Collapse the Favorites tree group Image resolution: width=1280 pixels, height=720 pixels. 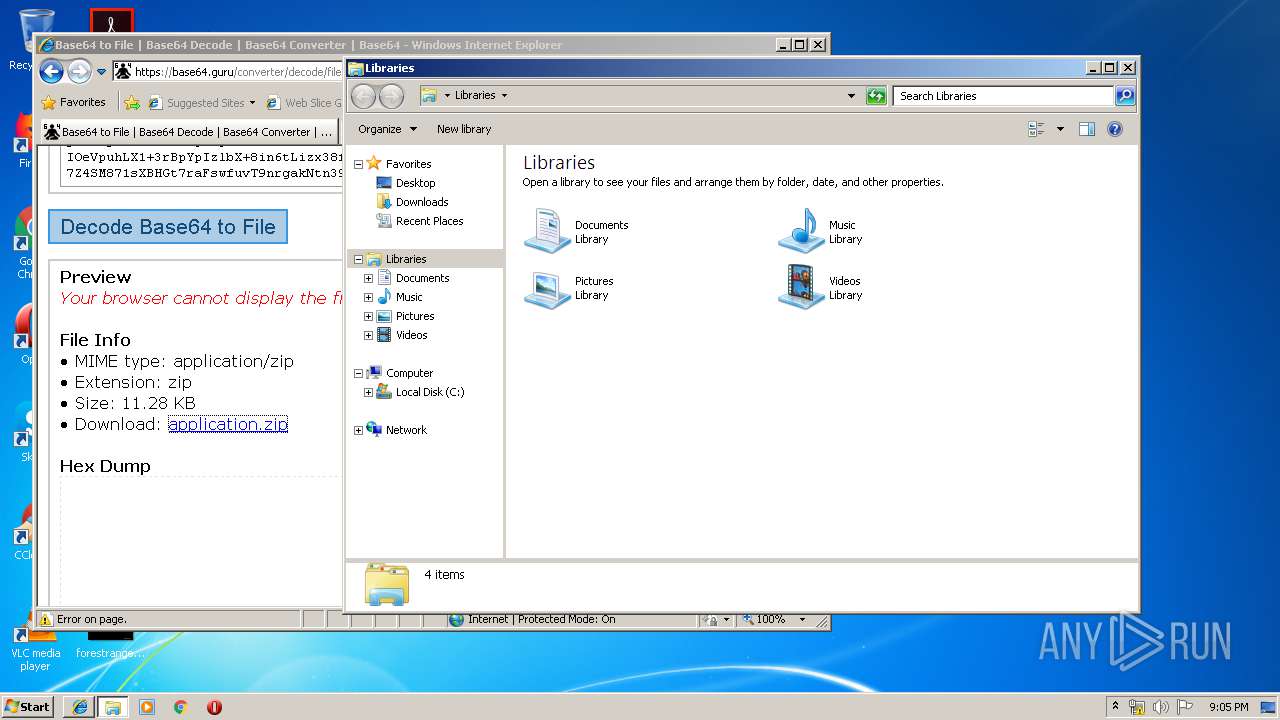(x=358, y=164)
